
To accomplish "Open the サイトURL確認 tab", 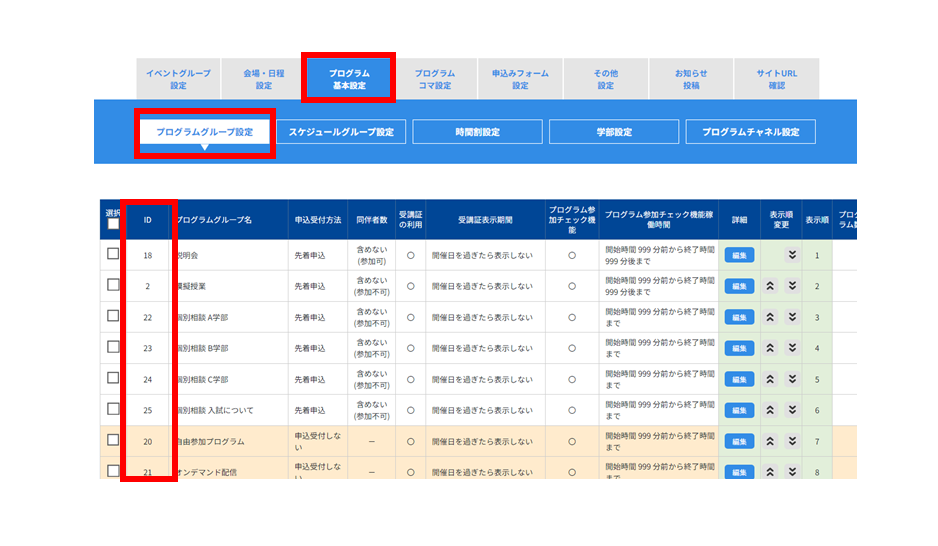I will (x=776, y=78).
